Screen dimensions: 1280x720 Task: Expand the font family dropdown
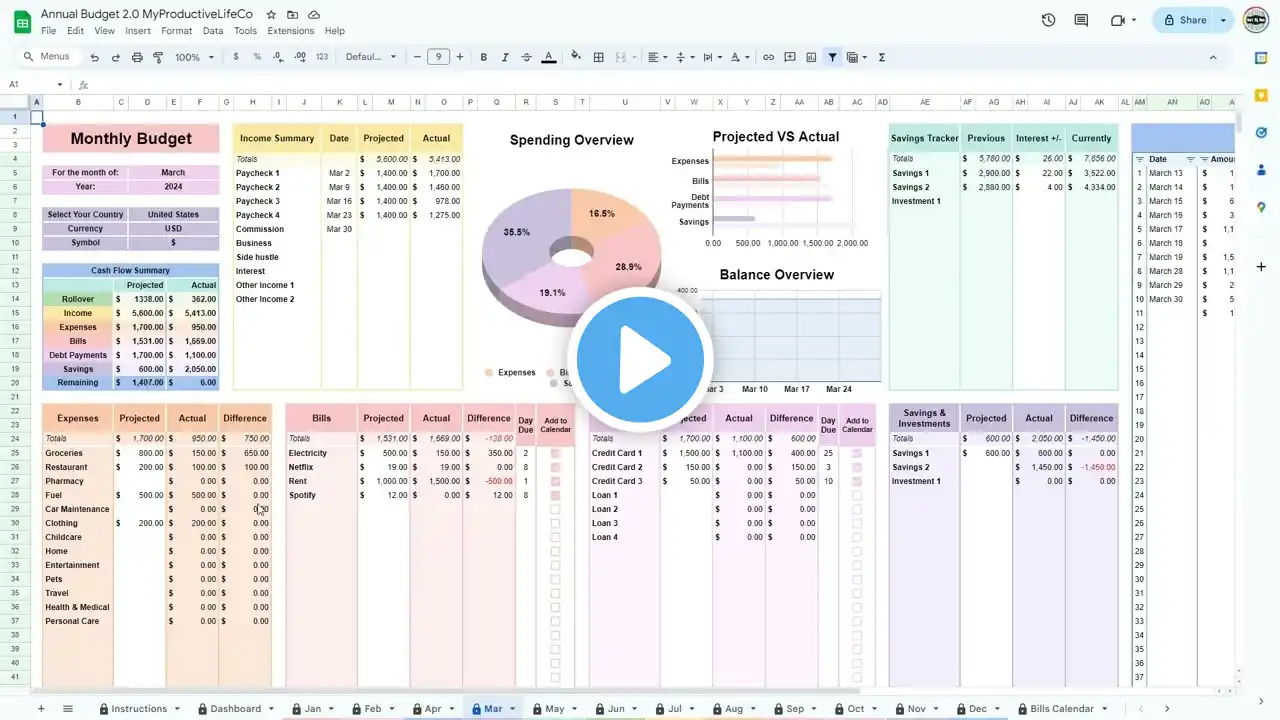point(371,57)
